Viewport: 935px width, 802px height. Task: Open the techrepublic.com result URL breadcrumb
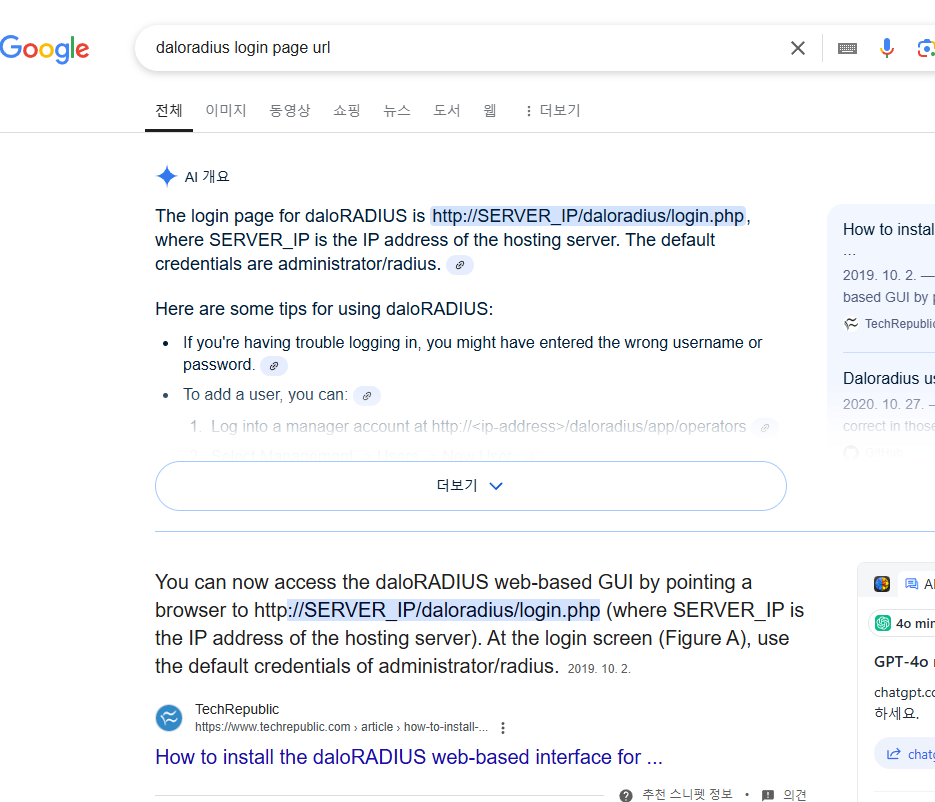[x=341, y=727]
